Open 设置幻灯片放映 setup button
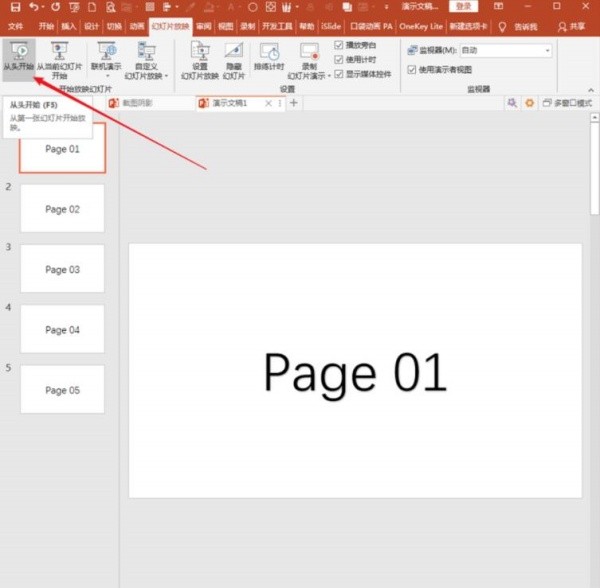600x588 pixels. (x=199, y=60)
